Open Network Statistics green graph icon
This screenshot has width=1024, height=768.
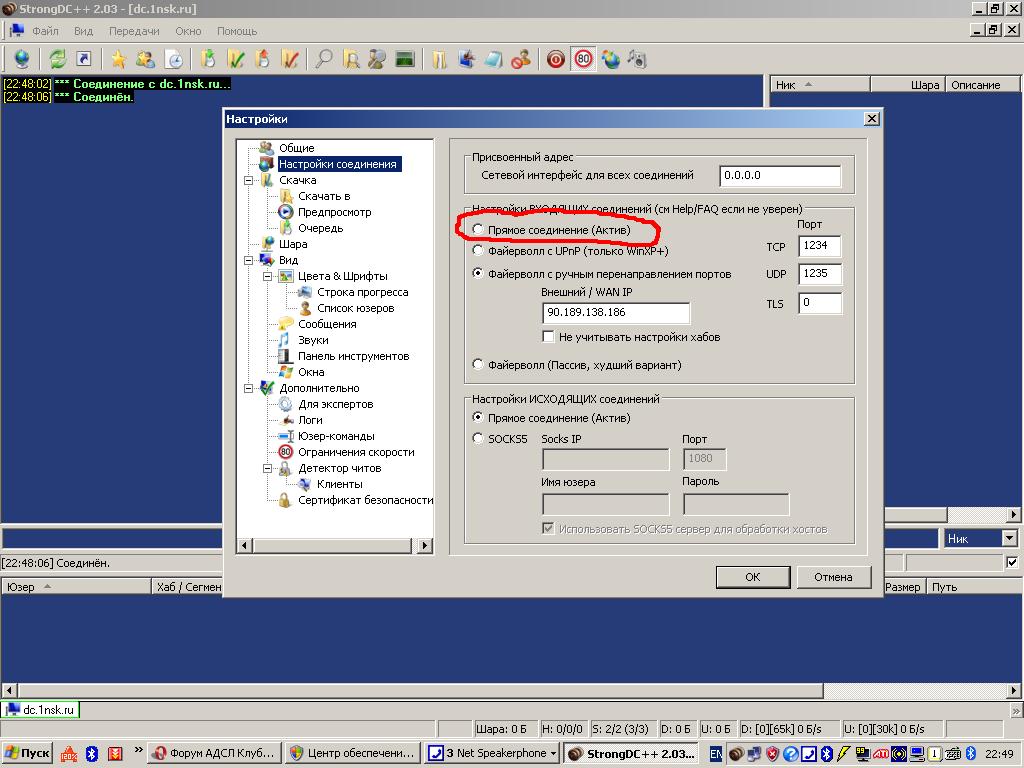405,59
